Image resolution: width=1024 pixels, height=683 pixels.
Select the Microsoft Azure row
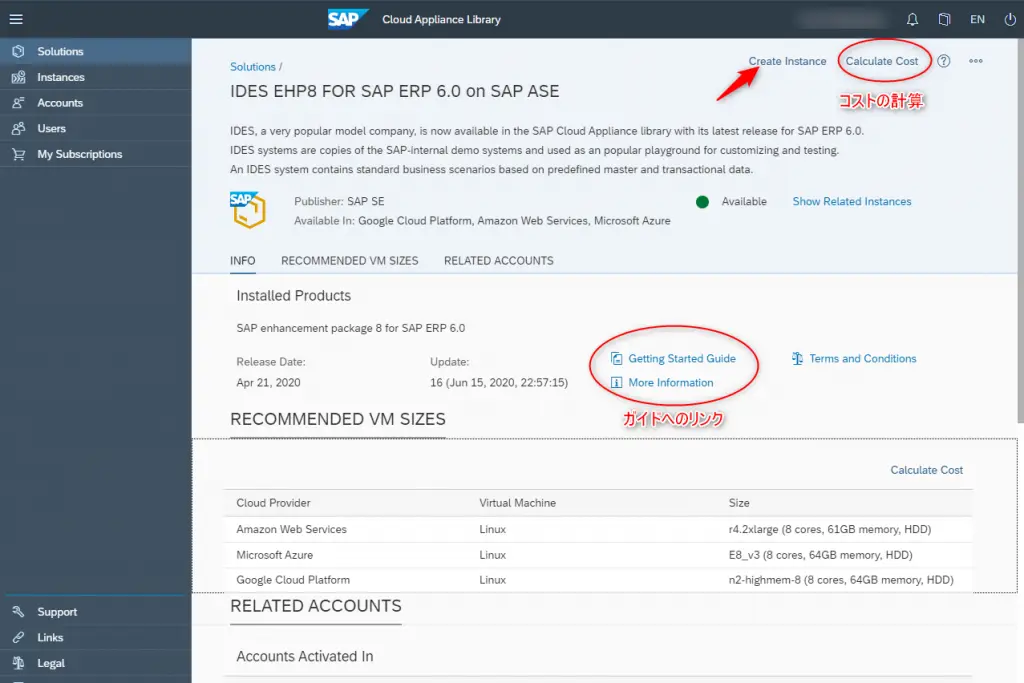[598, 555]
